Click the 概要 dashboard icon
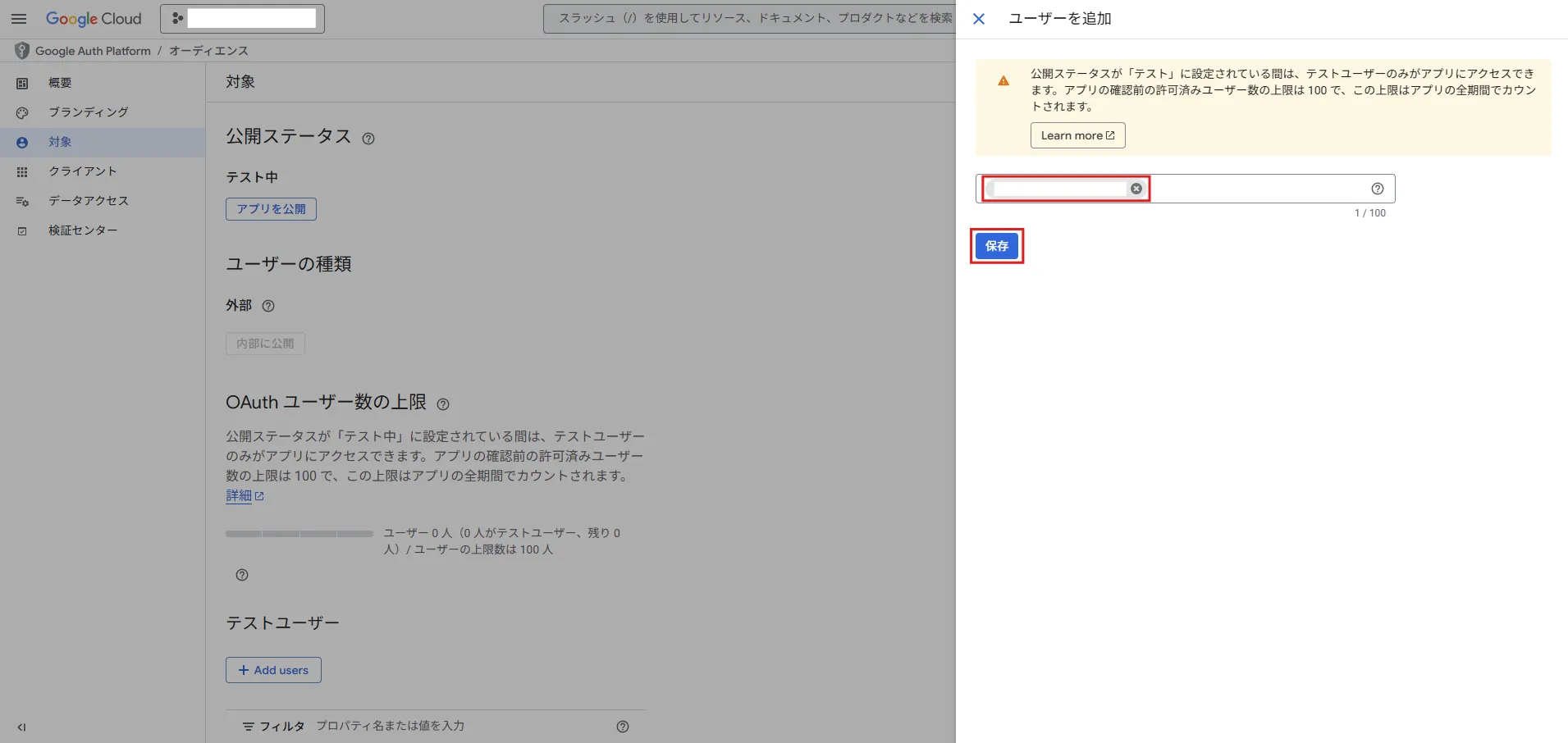Image resolution: width=1568 pixels, height=743 pixels. [22, 84]
